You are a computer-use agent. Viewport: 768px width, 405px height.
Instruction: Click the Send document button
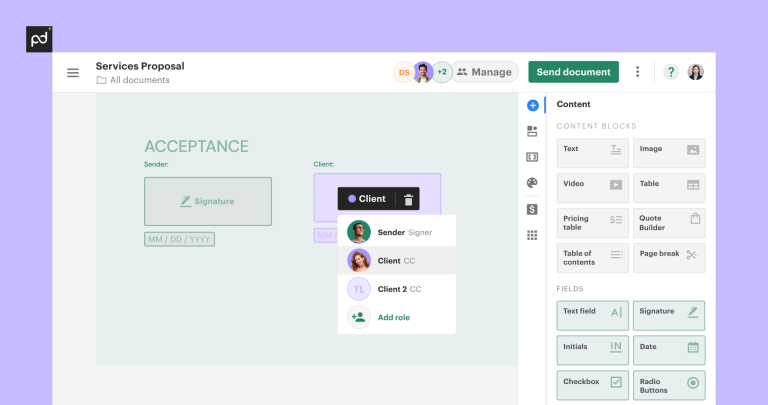pyautogui.click(x=573, y=72)
